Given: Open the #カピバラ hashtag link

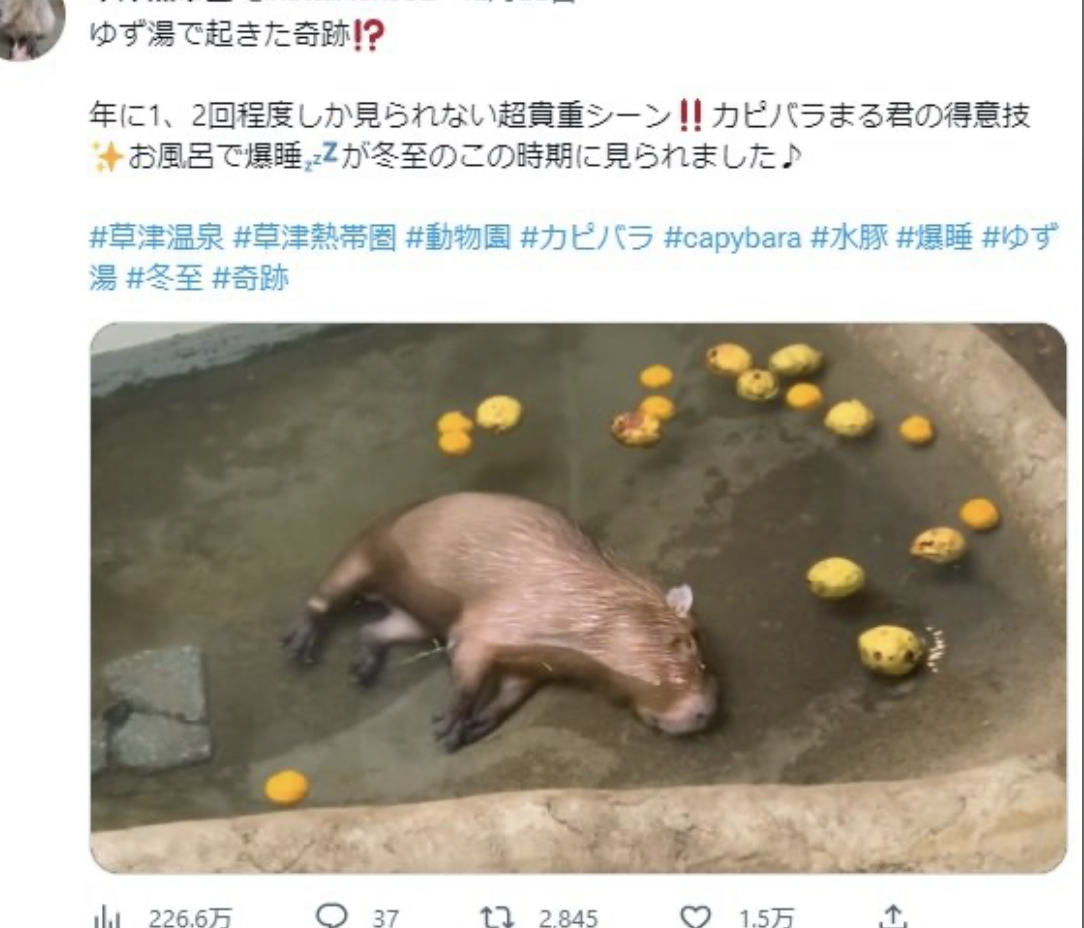Looking at the screenshot, I should pos(587,237).
